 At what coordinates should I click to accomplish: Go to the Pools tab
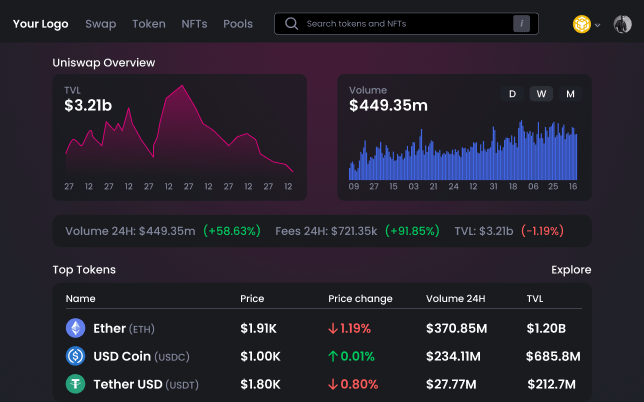coord(238,23)
